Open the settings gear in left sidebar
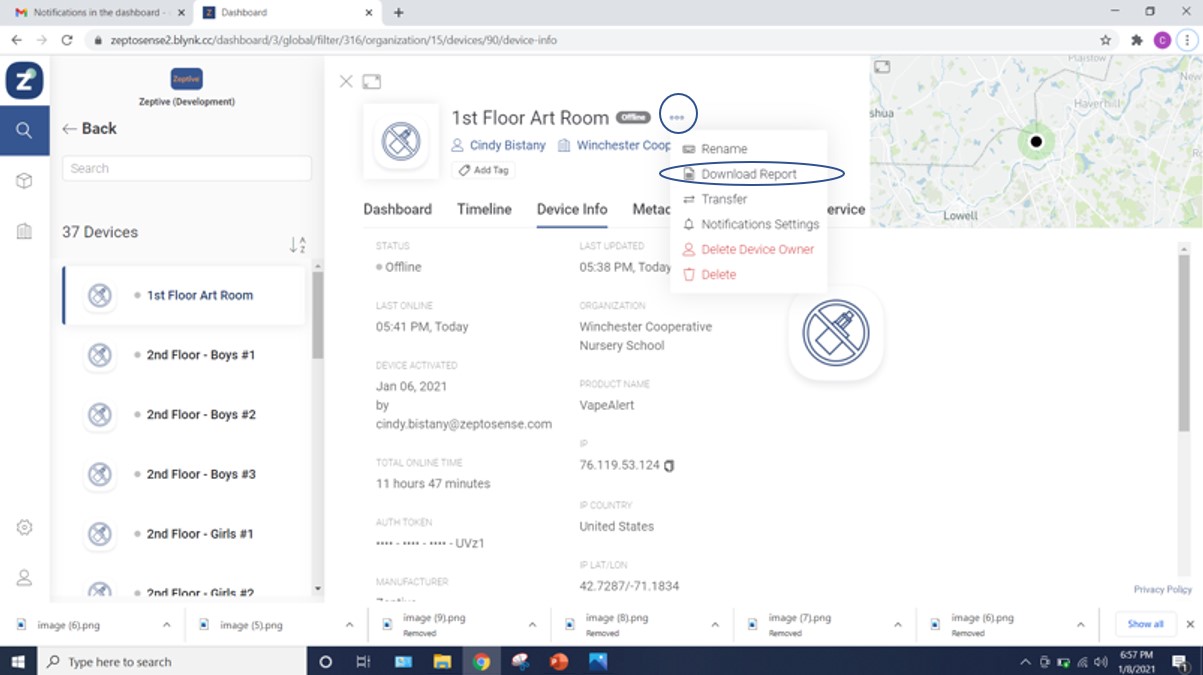 tap(24, 527)
